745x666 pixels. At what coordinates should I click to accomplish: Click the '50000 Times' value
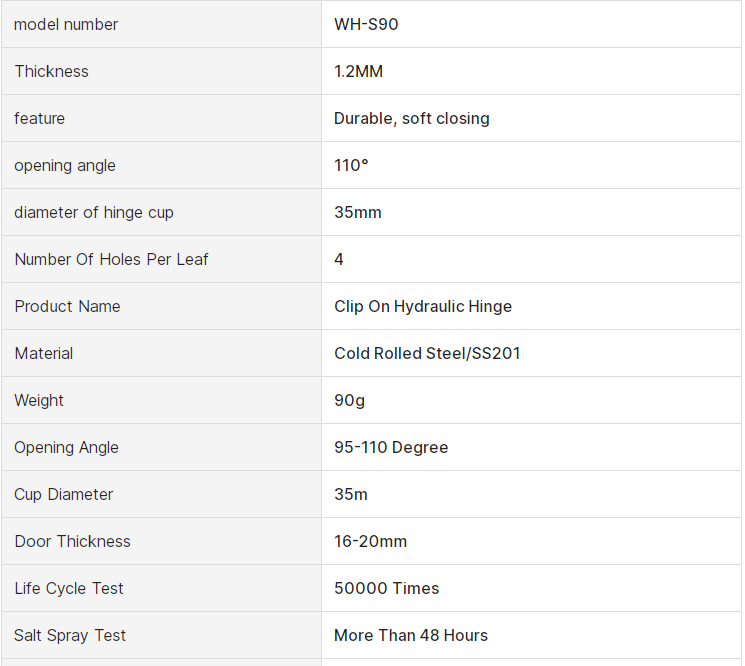coord(386,588)
